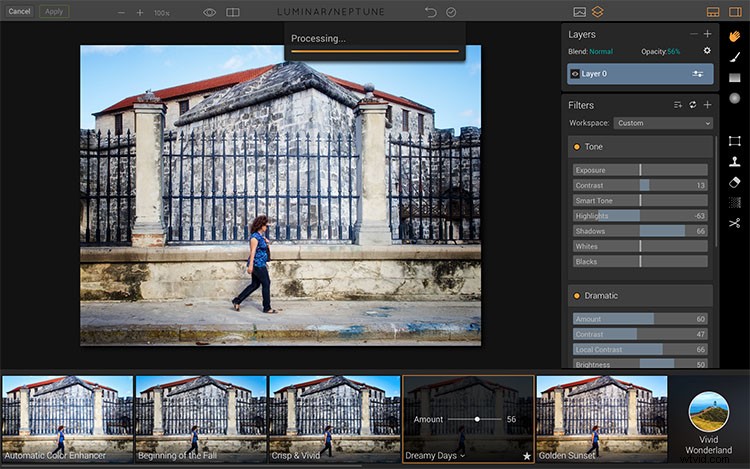This screenshot has height=469, width=750.
Task: Add a filter with plus icon
Action: (707, 105)
